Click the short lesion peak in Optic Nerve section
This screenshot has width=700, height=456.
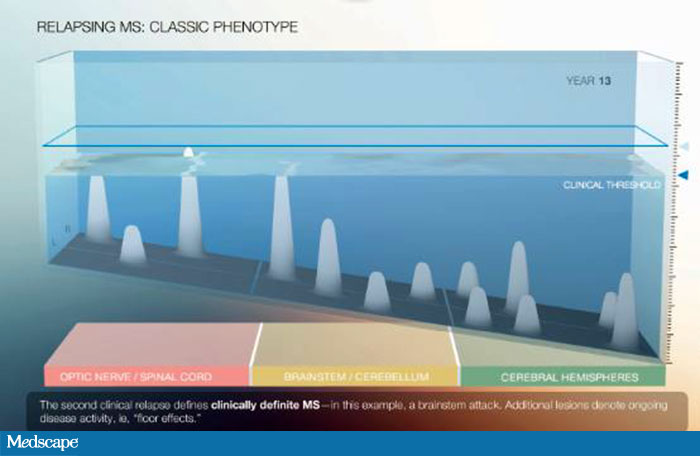point(132,246)
